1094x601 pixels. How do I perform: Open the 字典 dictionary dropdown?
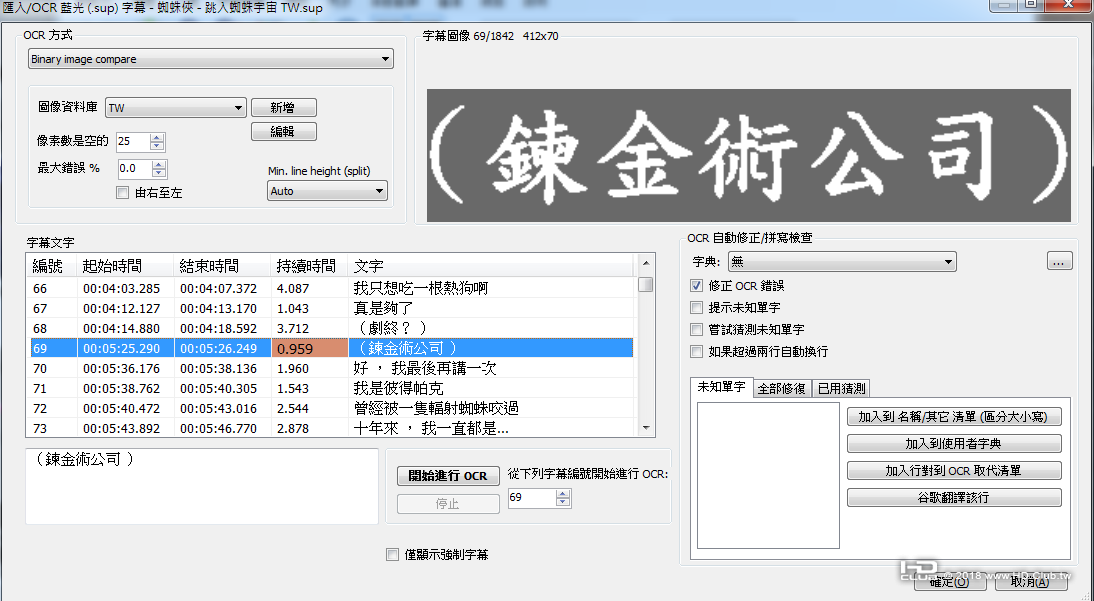[842, 262]
